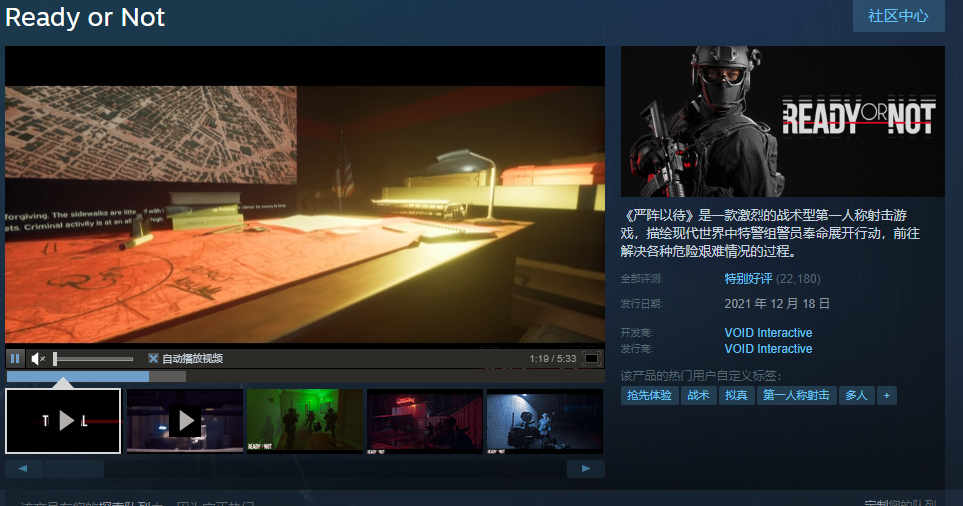Select the first trailer thumbnail

coord(63,421)
